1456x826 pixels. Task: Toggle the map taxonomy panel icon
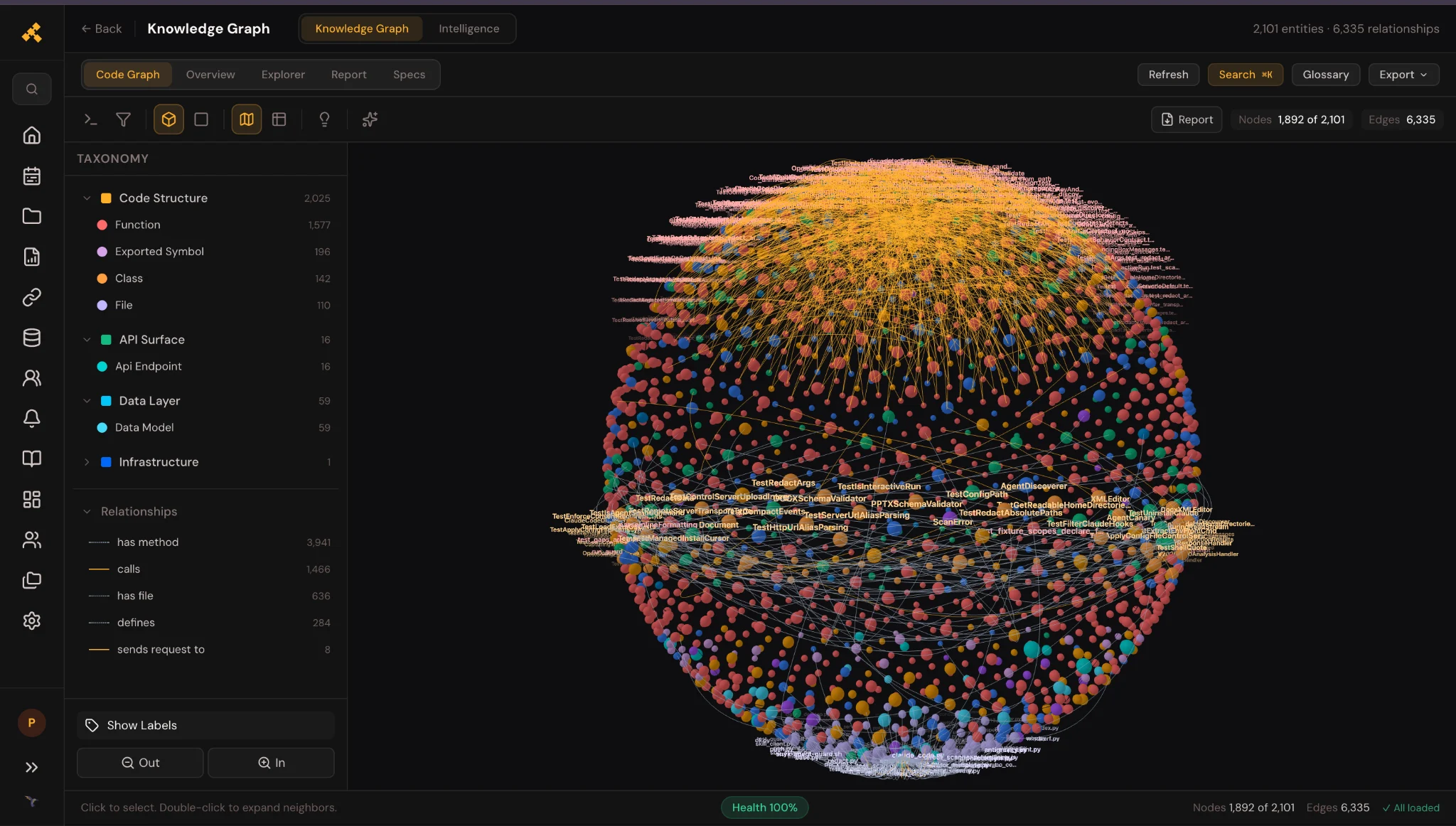coord(247,119)
